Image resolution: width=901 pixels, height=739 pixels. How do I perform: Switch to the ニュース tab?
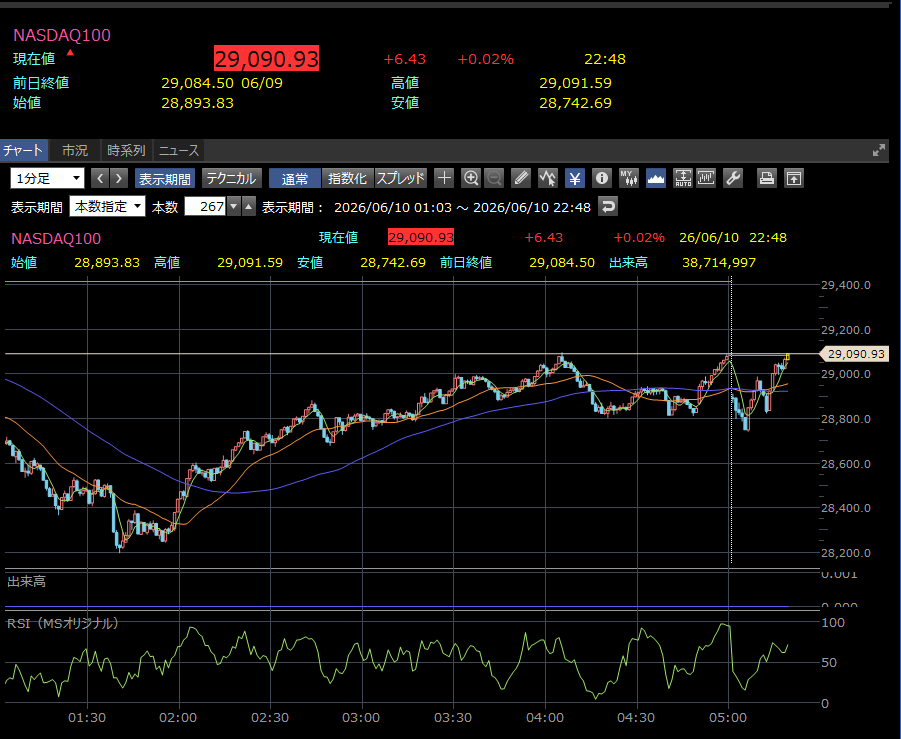pos(179,151)
